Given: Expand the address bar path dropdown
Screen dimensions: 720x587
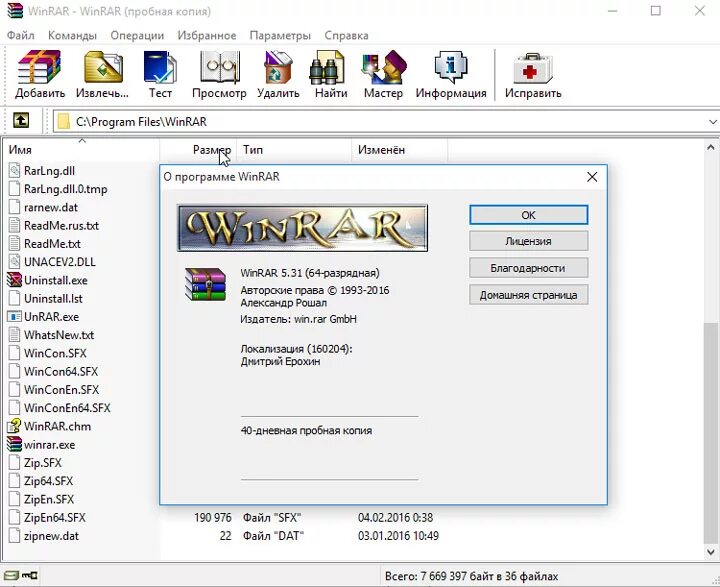Looking at the screenshot, I should (712, 122).
